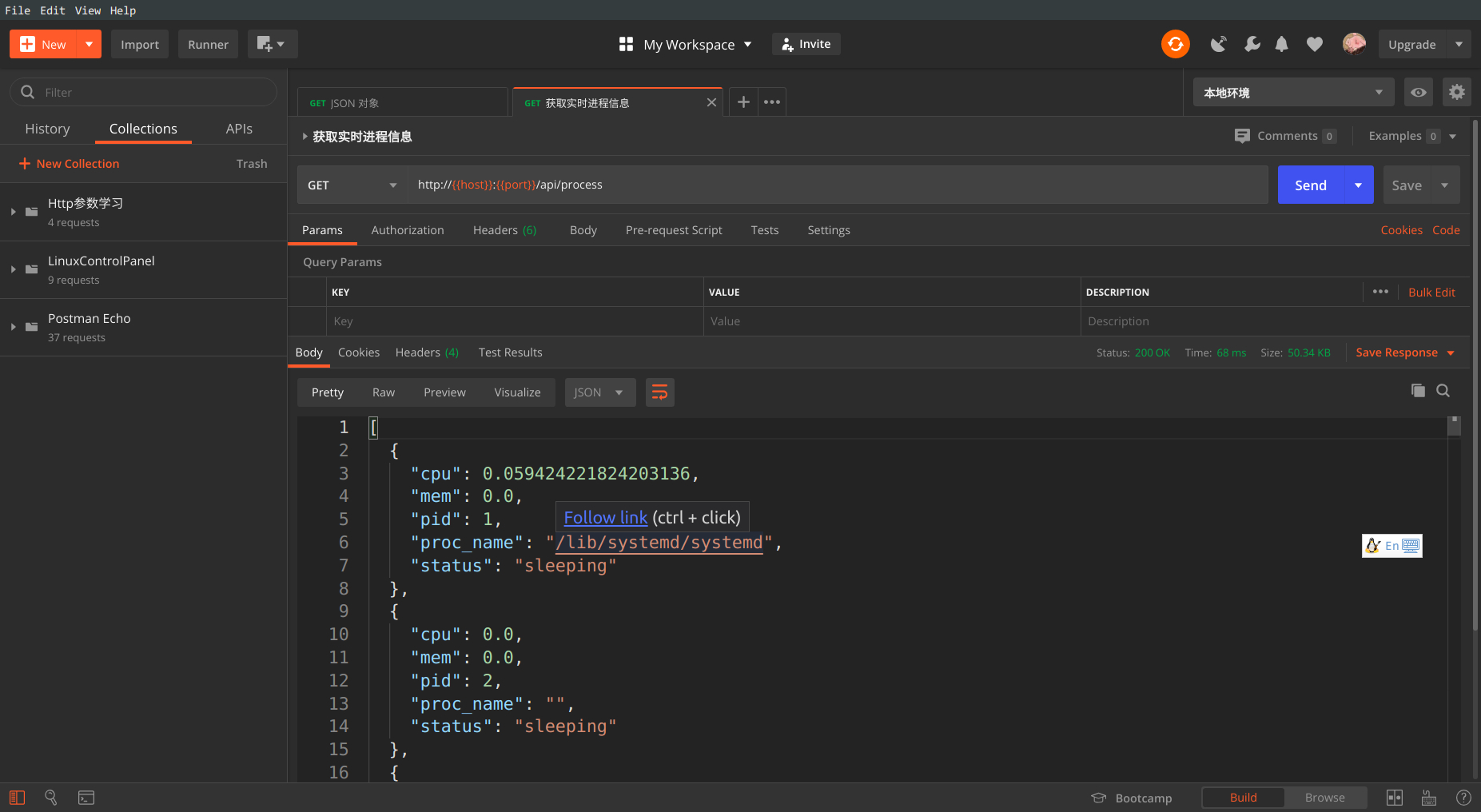1481x812 pixels.
Task: Open Manage Environments gear icon
Action: (1456, 93)
